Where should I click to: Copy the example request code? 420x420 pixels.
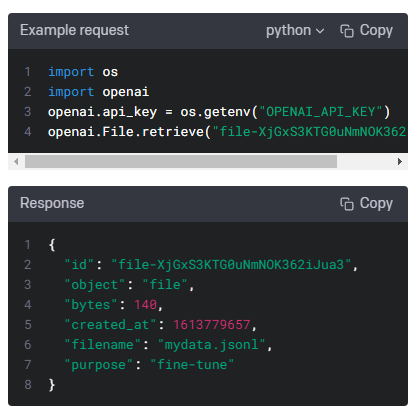point(366,31)
